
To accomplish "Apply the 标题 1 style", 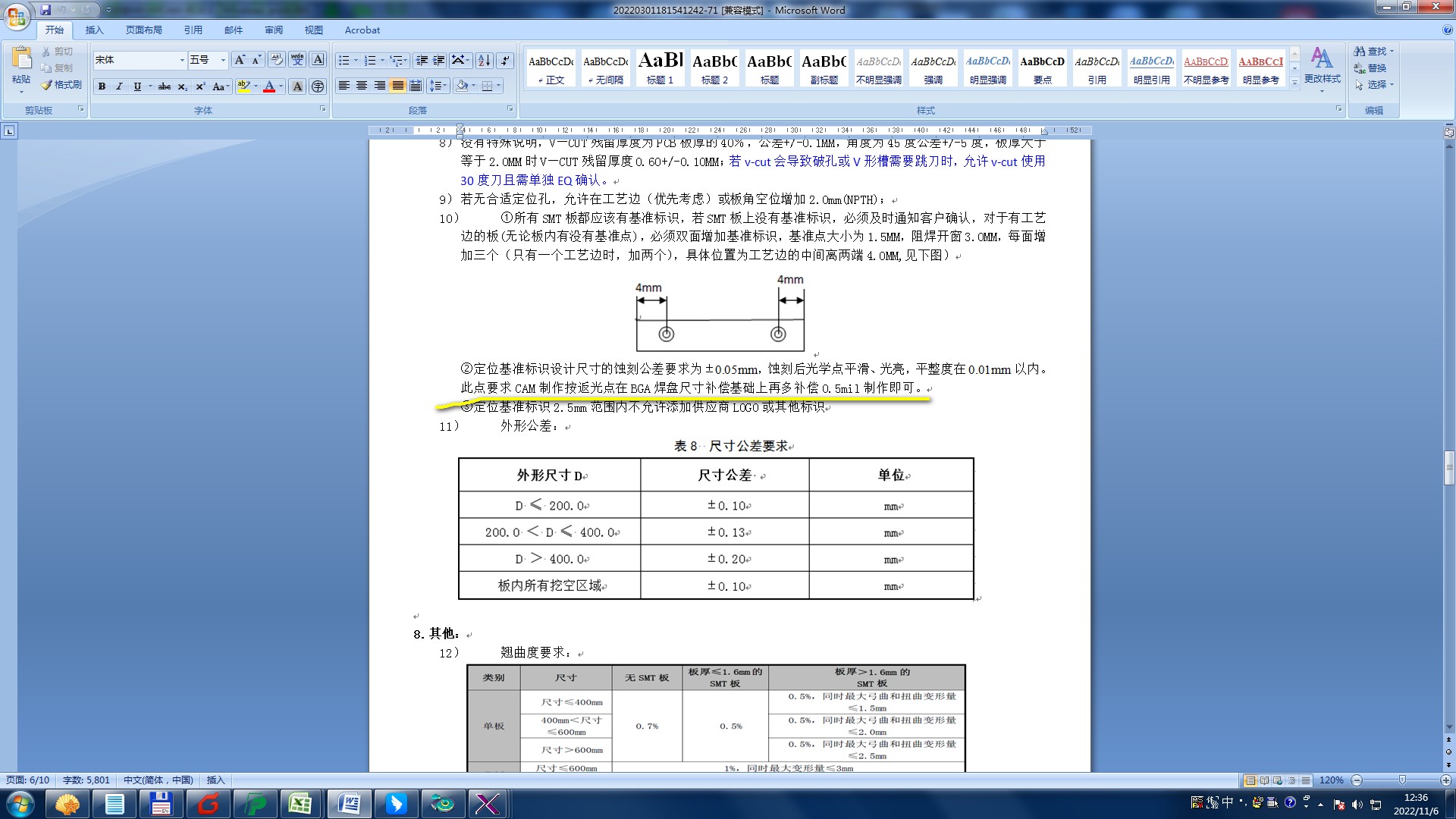I will pyautogui.click(x=660, y=67).
